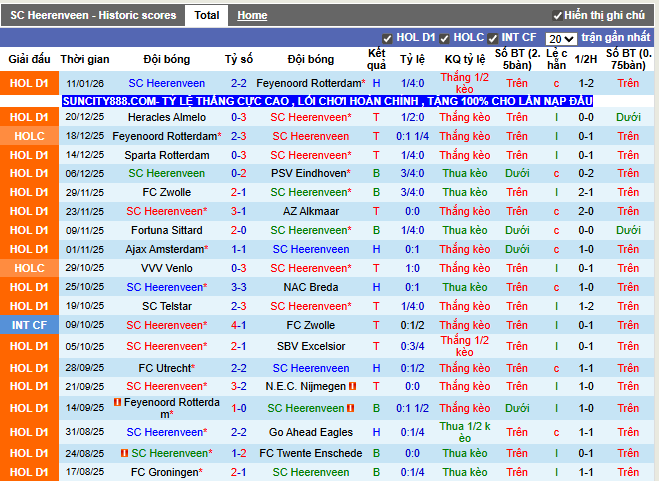
Task: Click Thua 1/2 kèo result for Go Ahead Eagles
Action: click(x=464, y=432)
